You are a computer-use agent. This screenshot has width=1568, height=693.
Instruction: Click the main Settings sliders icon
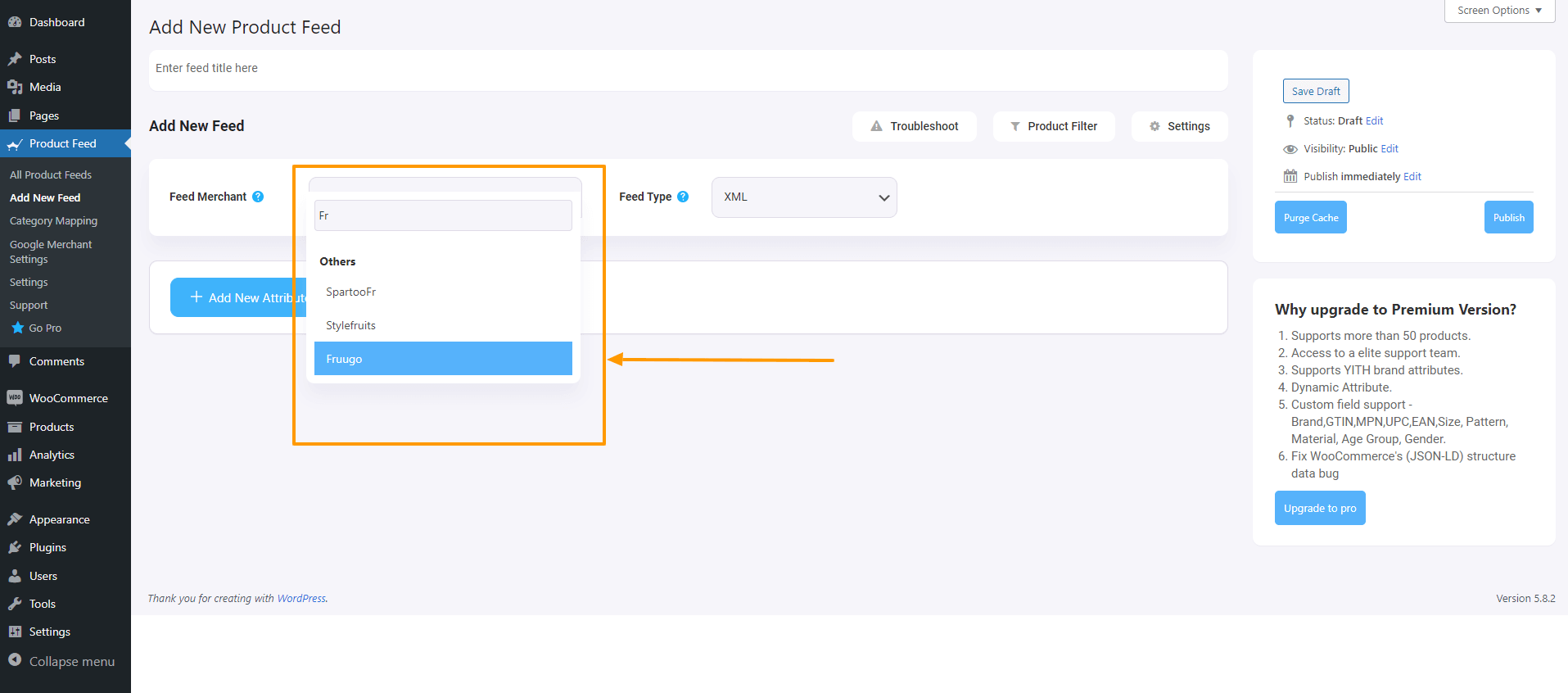[15, 632]
